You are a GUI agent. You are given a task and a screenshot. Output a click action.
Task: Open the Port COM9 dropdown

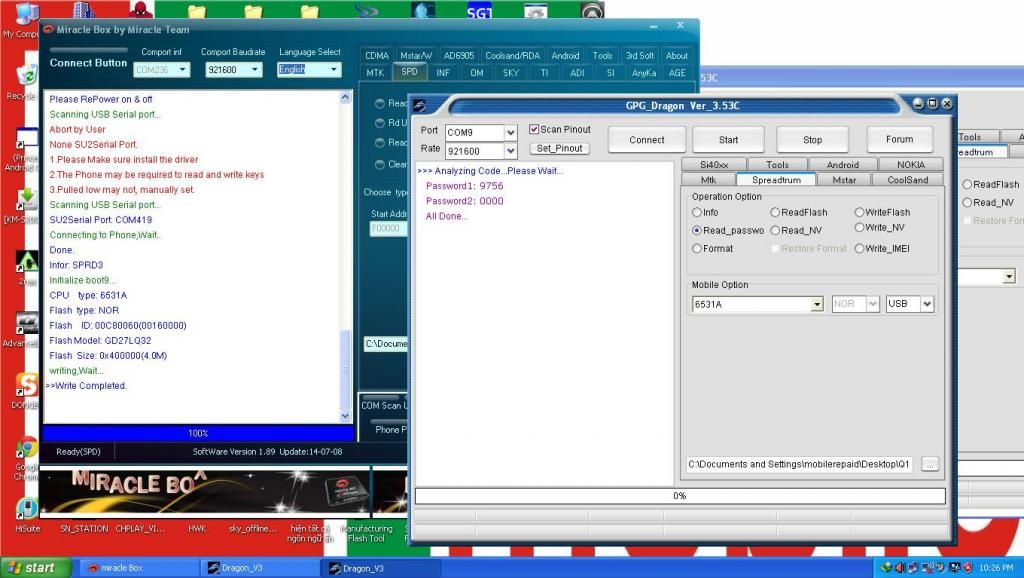point(511,133)
